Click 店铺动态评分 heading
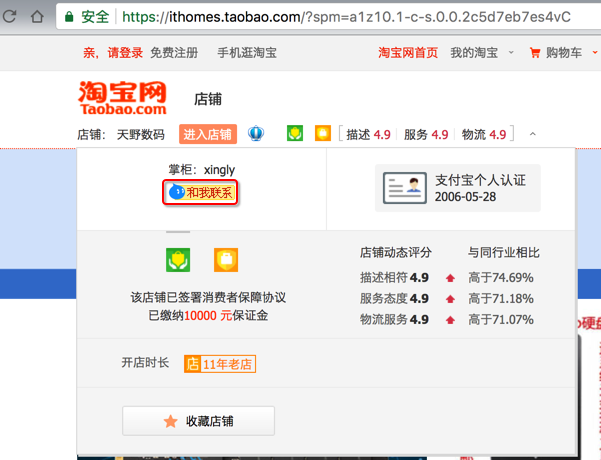Viewport: 601px width, 460px height. pyautogui.click(x=396, y=253)
